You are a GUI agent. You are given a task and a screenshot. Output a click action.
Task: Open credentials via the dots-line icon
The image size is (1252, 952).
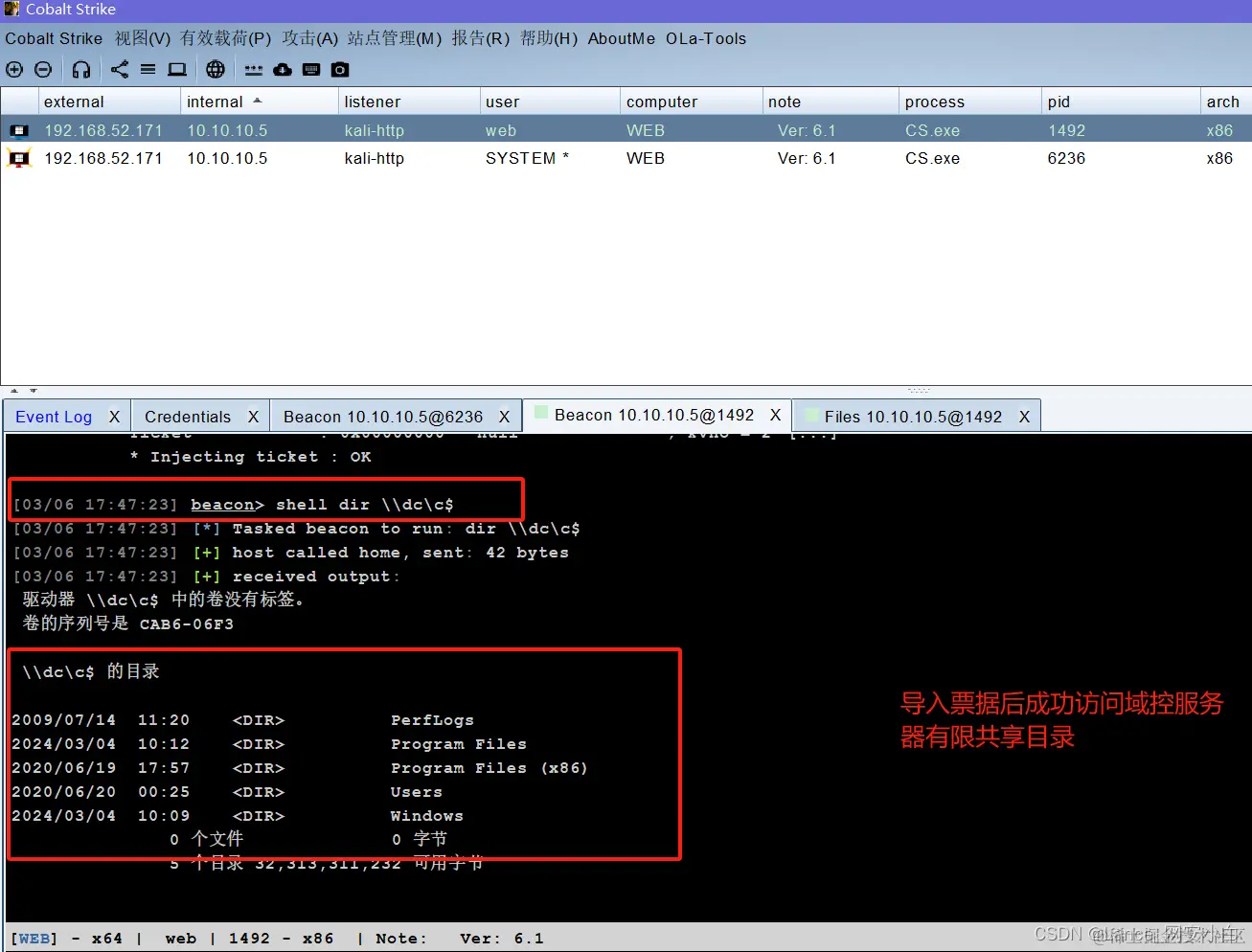pyautogui.click(x=253, y=69)
